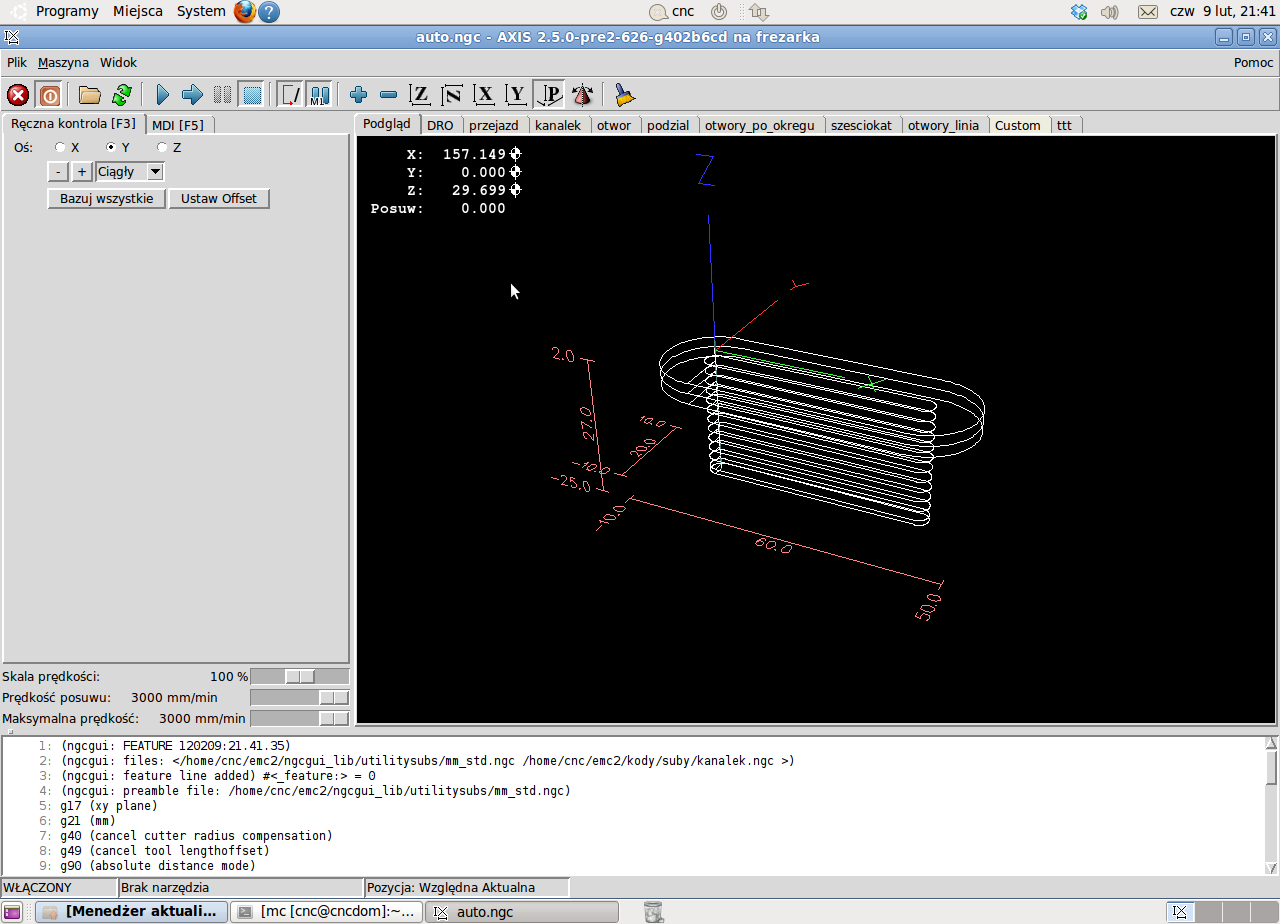
Task: Clear live plot with broom icon
Action: click(x=625, y=95)
